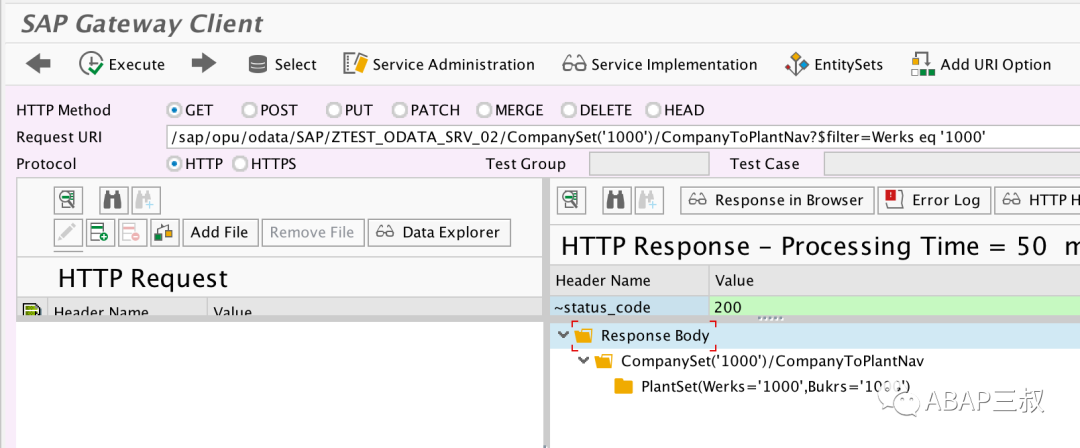Collapse the CompanyToPlantNav tree node
1080x448 pixels.
tap(584, 360)
